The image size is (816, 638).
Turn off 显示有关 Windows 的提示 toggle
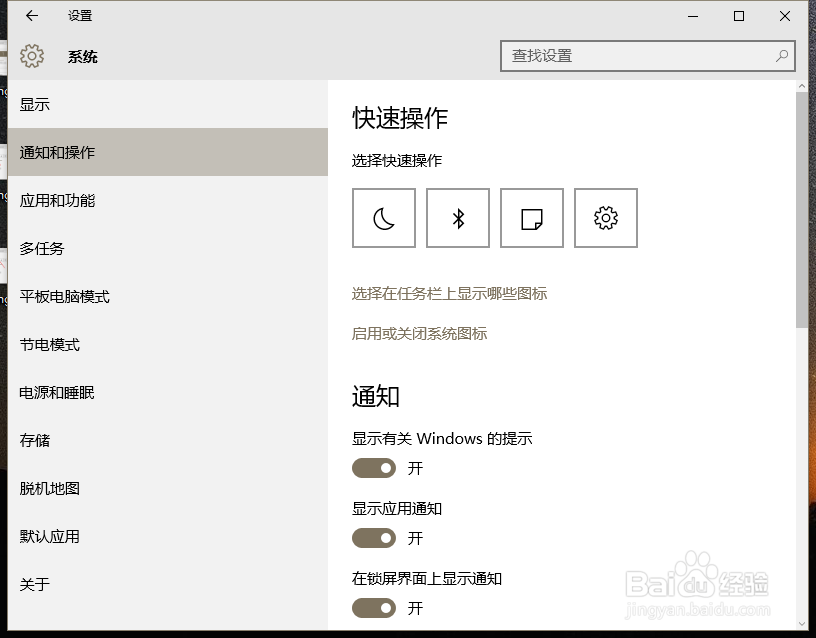point(374,468)
